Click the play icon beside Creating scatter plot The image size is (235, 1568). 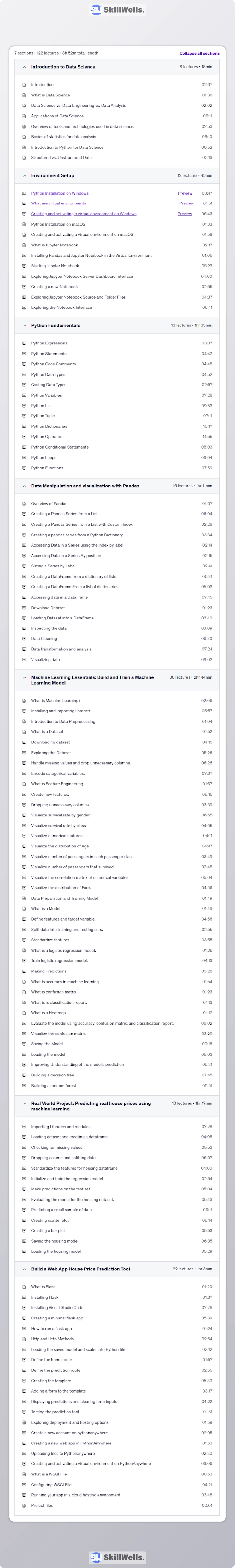pyautogui.click(x=24, y=1220)
